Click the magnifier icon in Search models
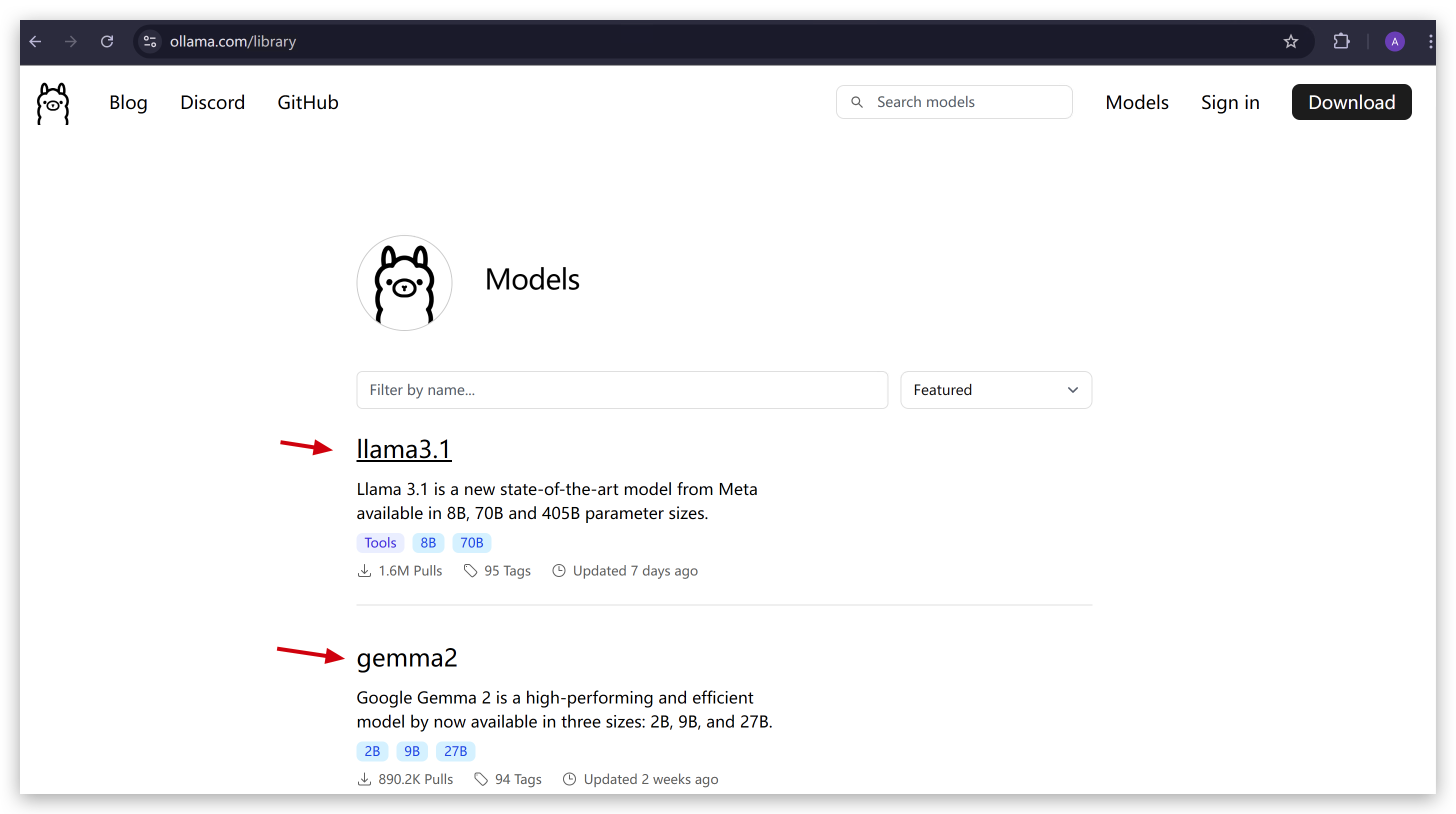This screenshot has width=1456, height=814. tap(857, 102)
